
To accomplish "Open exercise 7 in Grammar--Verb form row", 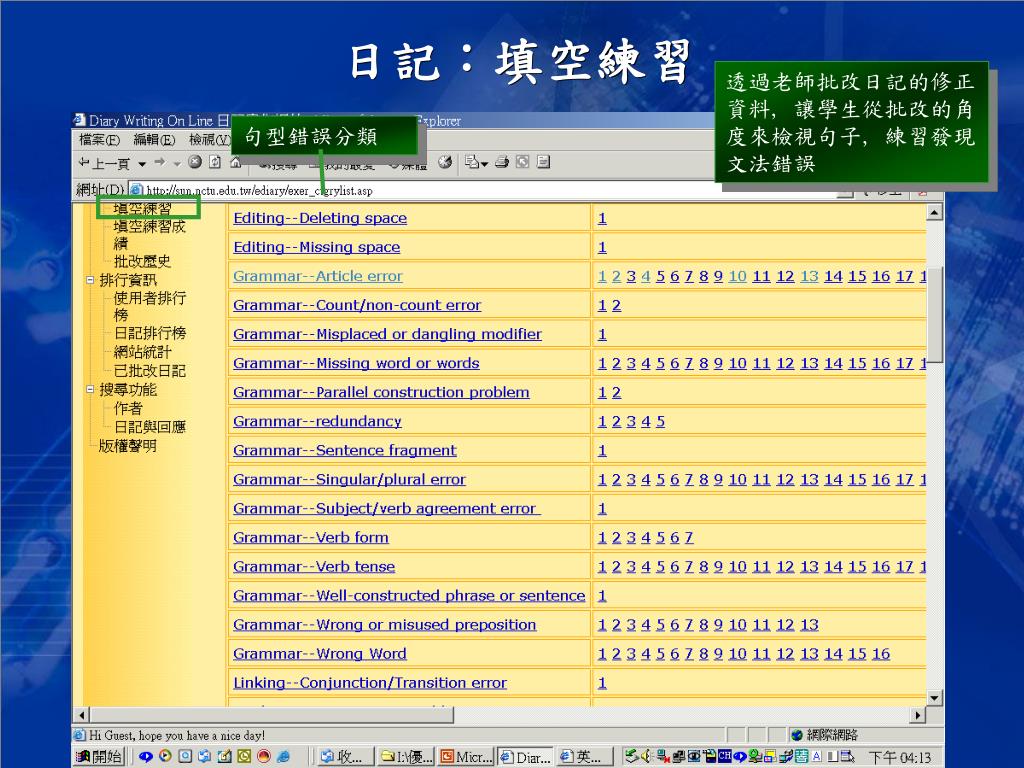I will click(689, 538).
